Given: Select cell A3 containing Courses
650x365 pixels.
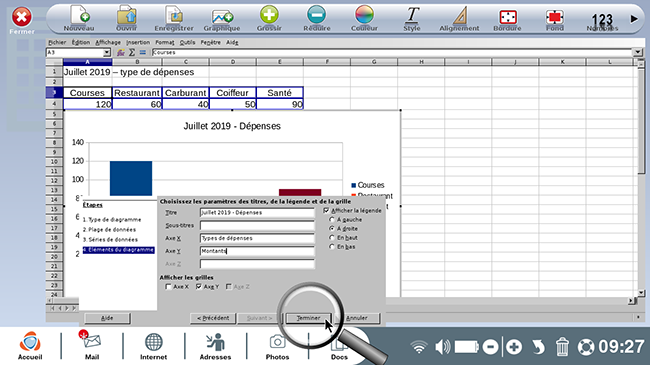Looking at the screenshot, I should point(87,92).
